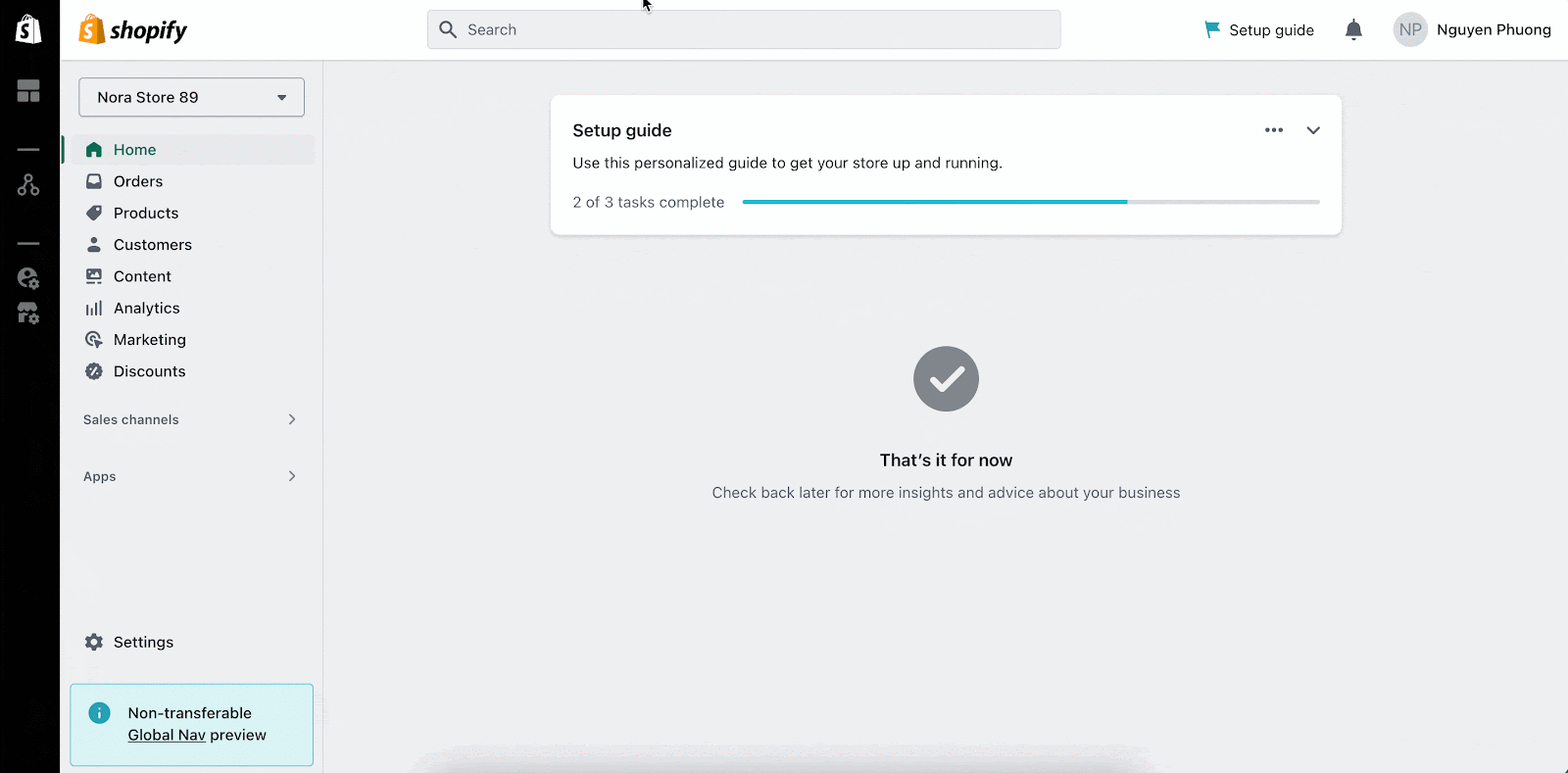This screenshot has height=773, width=1568.
Task: Open the Nora Store 89 store dropdown
Action: [x=191, y=97]
